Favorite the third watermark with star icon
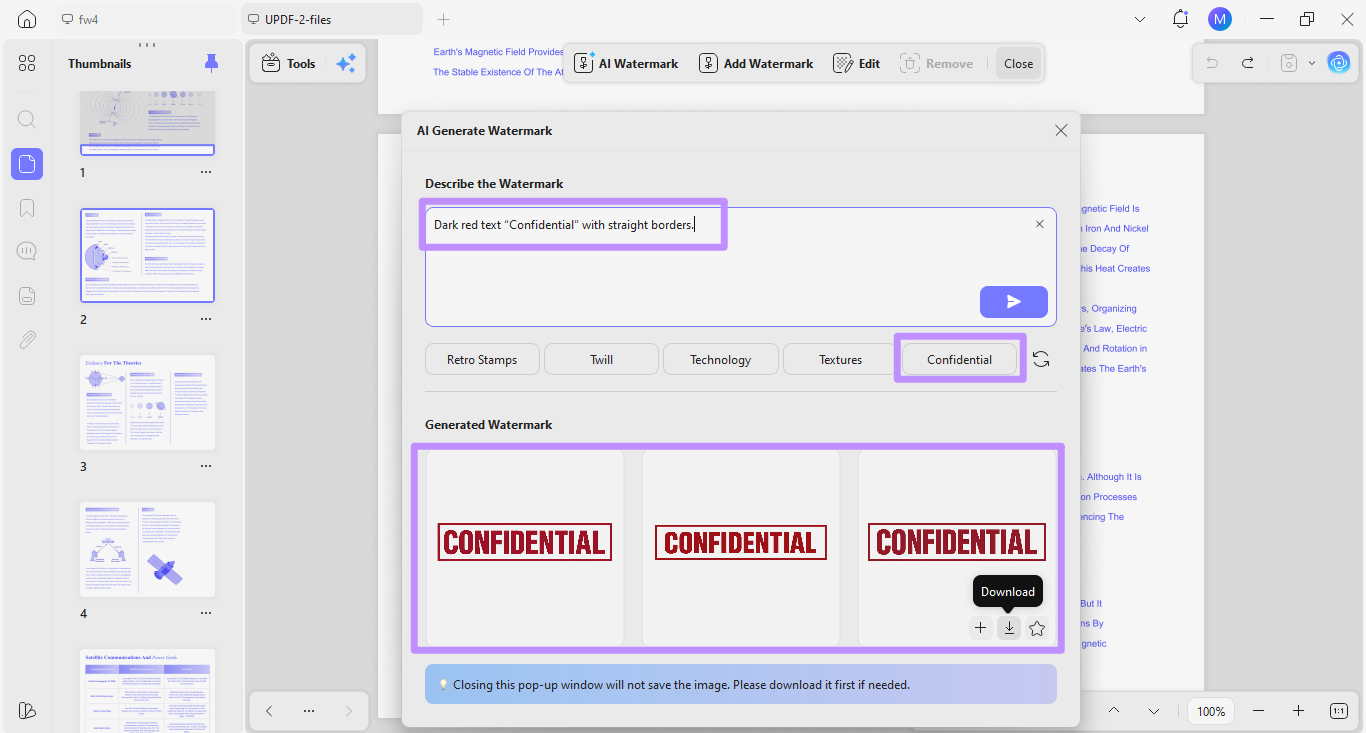Image resolution: width=1366 pixels, height=733 pixels. point(1037,628)
